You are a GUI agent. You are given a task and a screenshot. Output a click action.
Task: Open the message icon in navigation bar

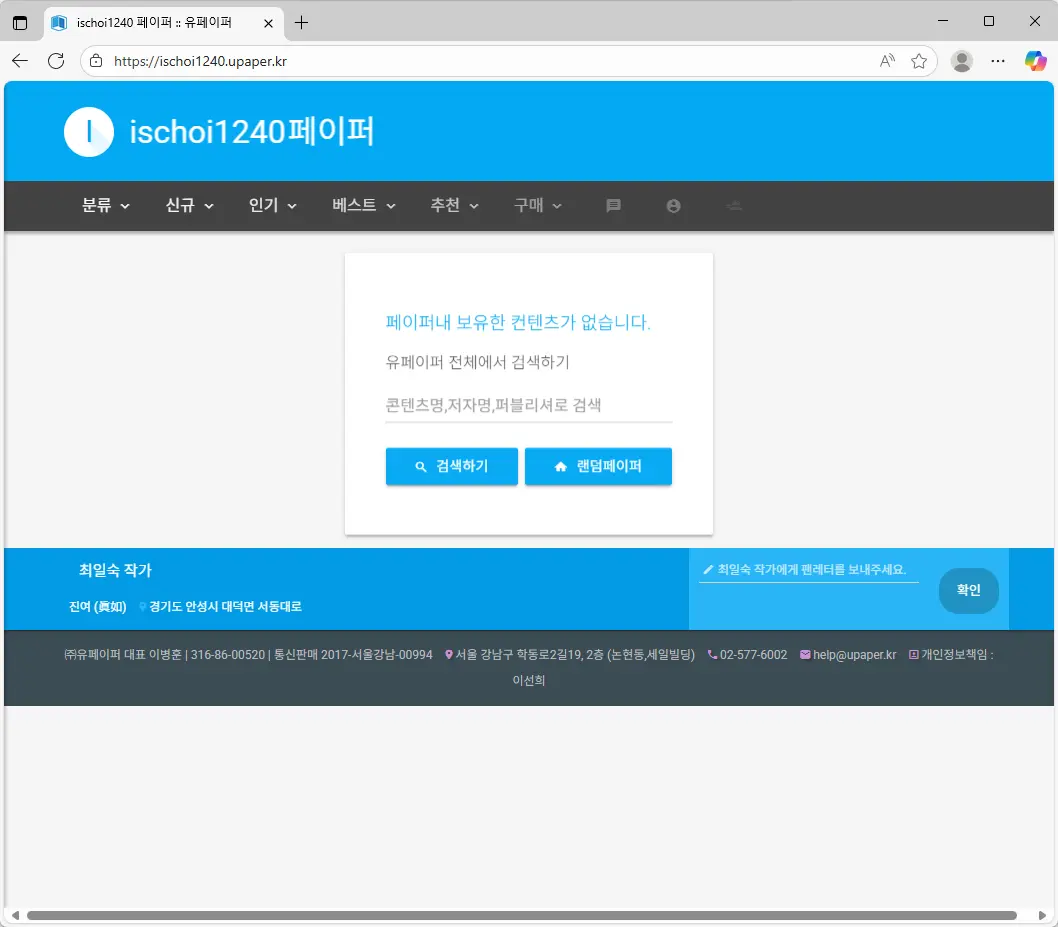click(x=614, y=206)
